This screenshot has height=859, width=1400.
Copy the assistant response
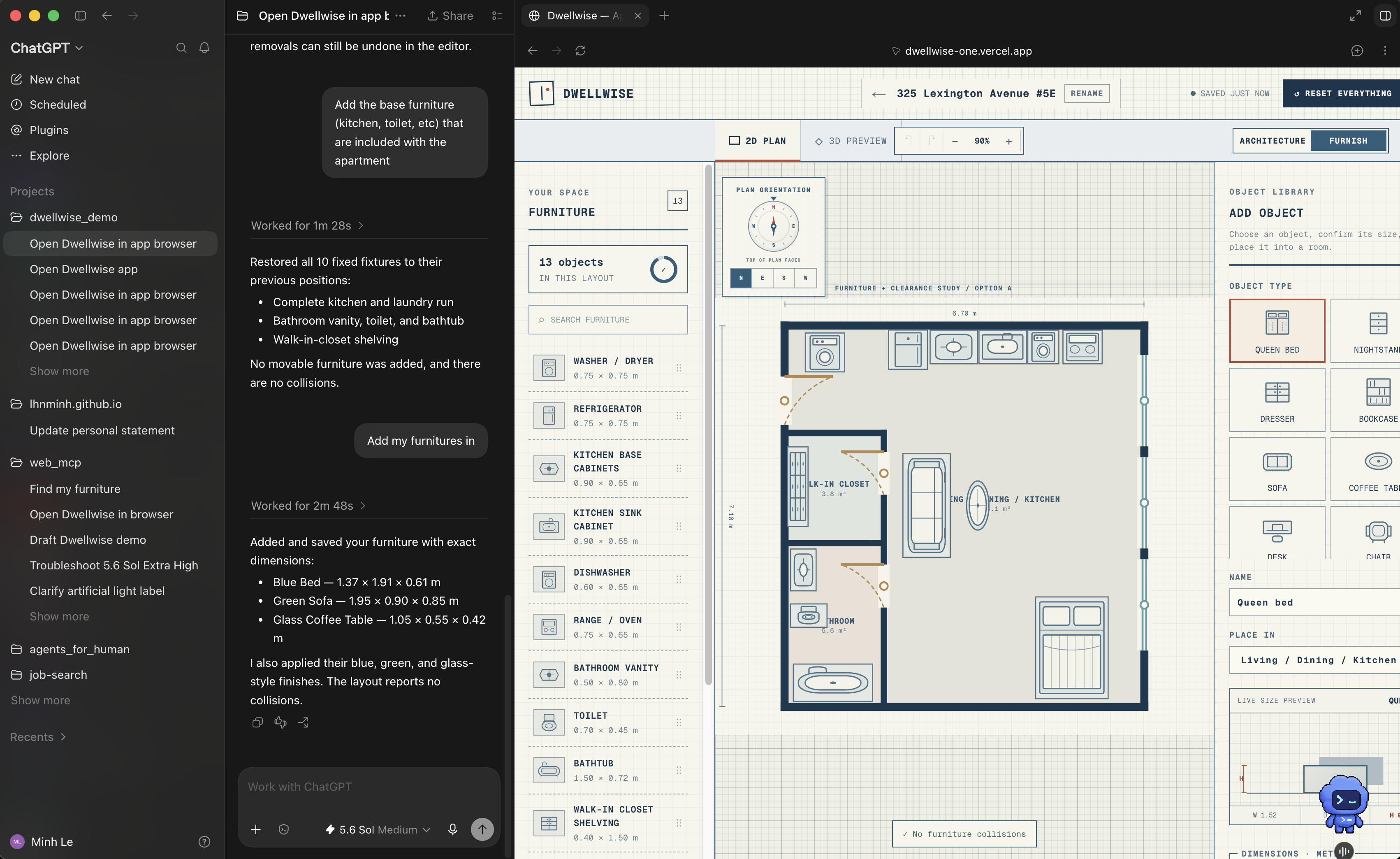click(x=257, y=722)
